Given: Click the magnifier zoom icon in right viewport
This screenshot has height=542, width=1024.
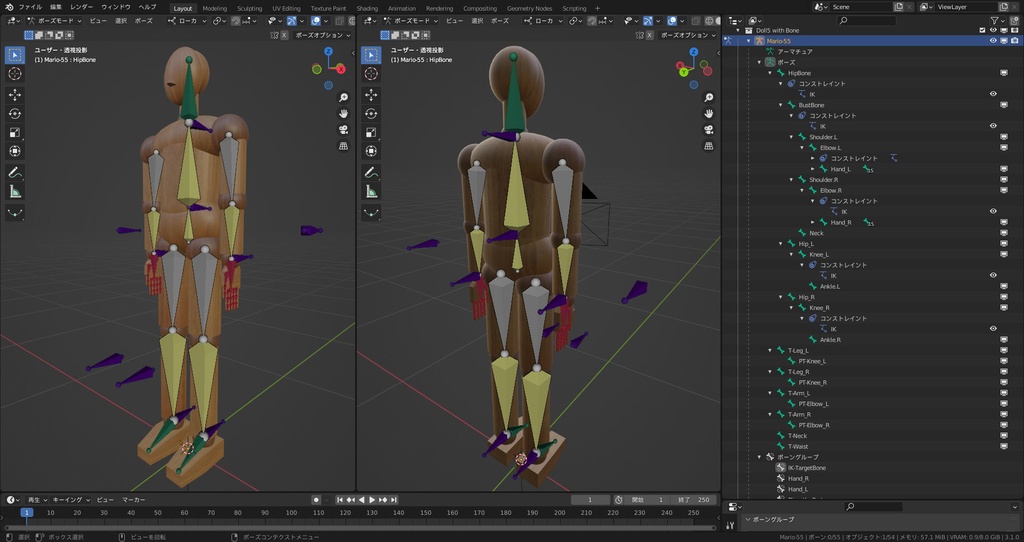Looking at the screenshot, I should point(708,98).
